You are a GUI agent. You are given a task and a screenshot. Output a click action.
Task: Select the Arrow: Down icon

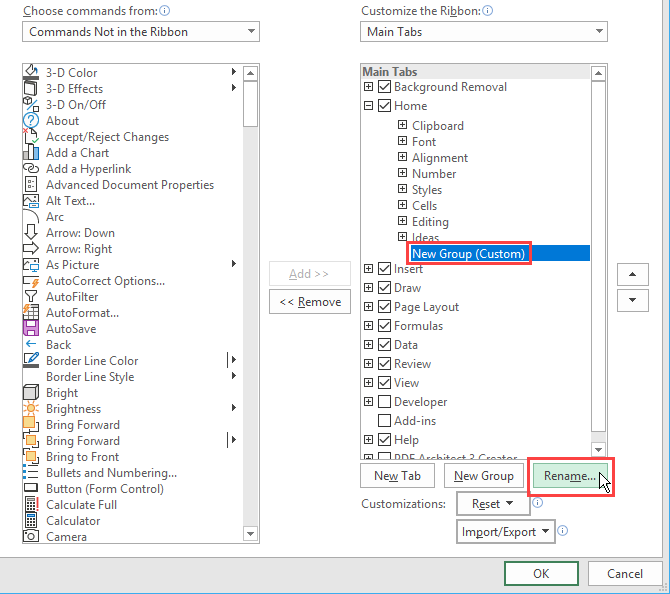[30, 233]
